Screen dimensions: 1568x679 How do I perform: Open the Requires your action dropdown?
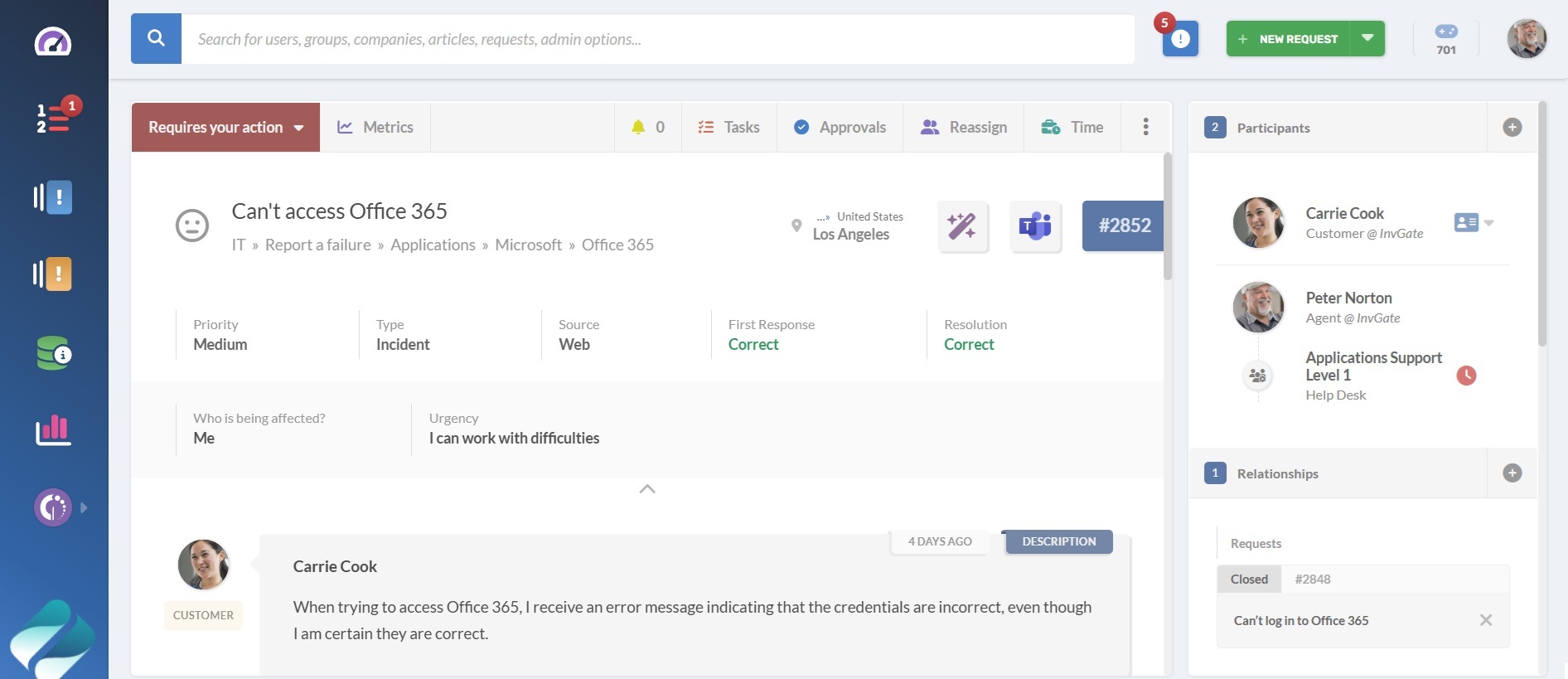pyautogui.click(x=225, y=127)
